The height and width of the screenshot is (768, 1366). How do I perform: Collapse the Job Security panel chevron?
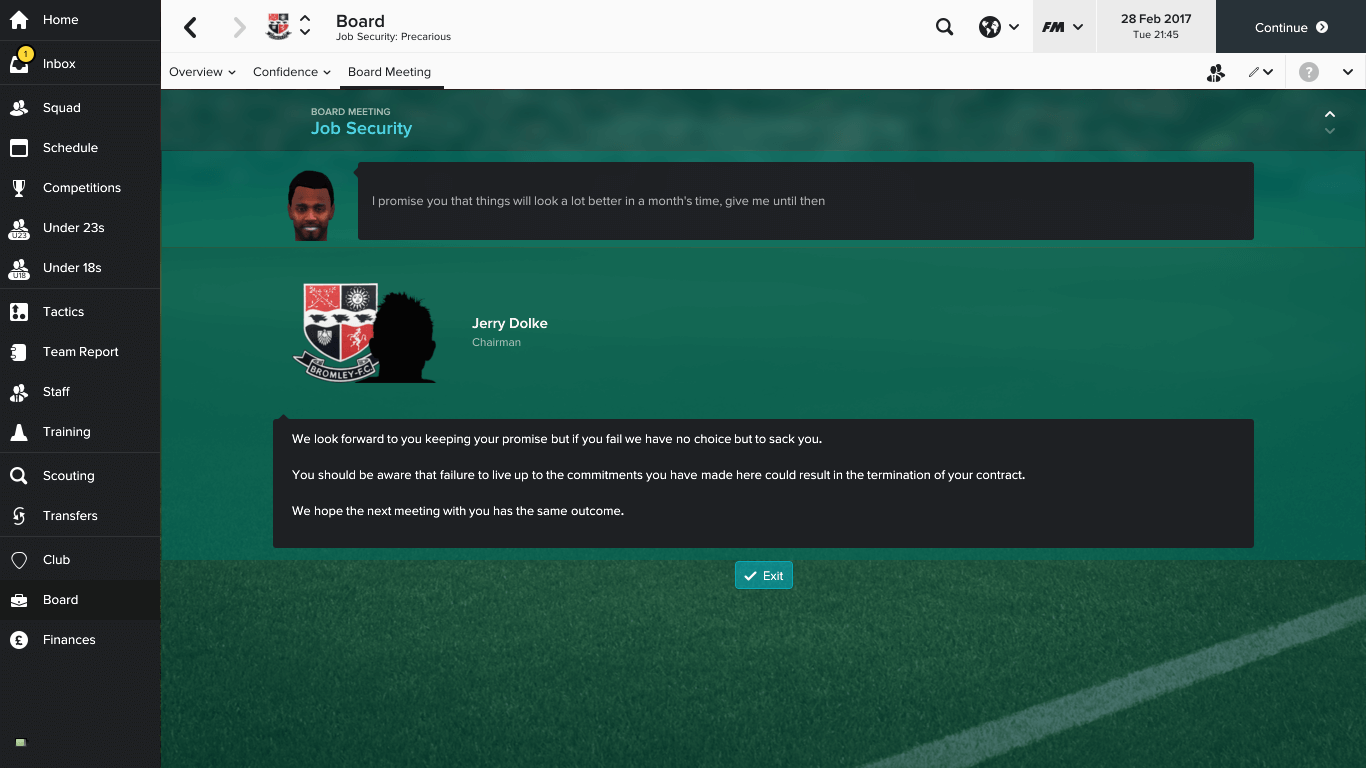[x=1329, y=115]
